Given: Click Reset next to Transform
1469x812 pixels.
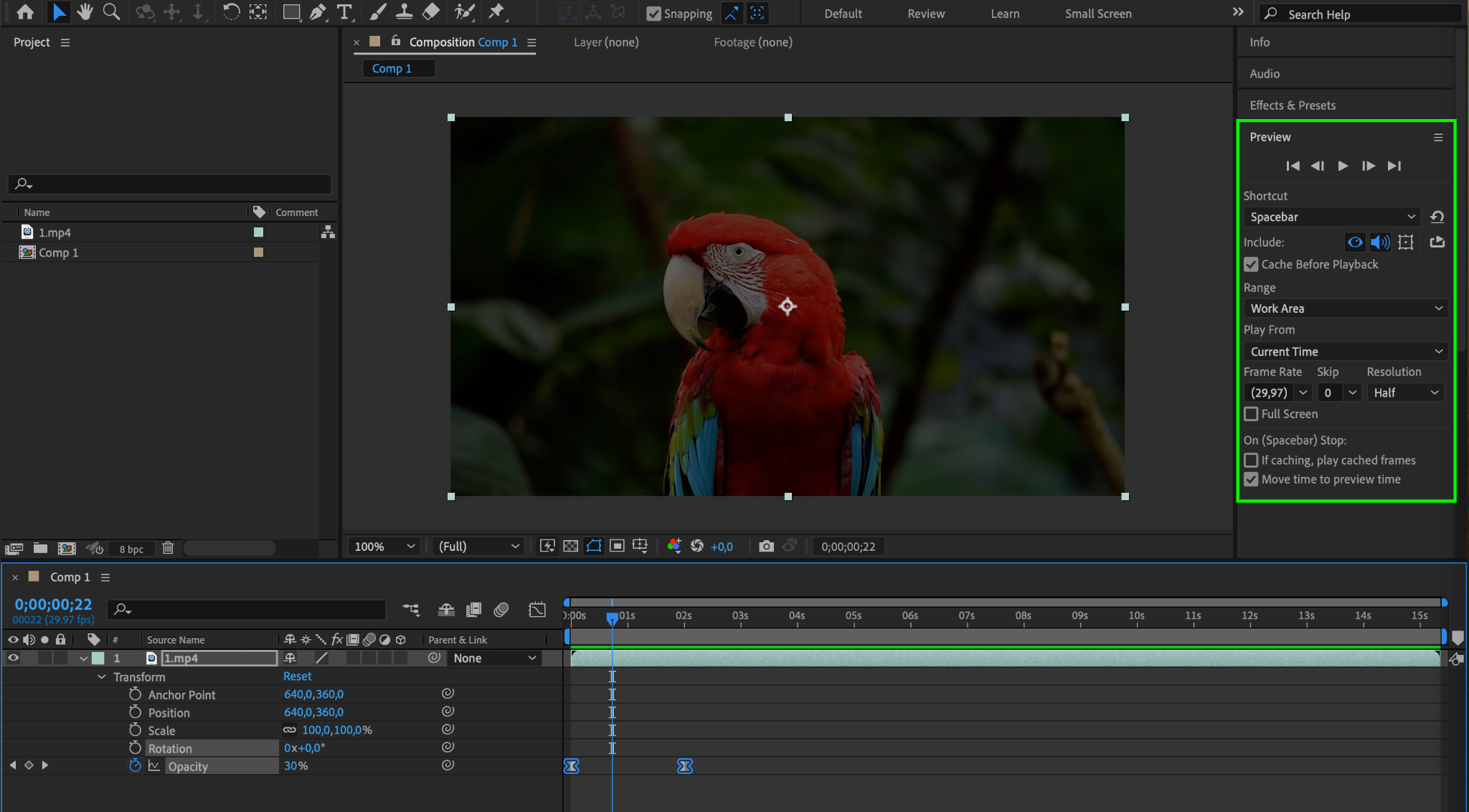Looking at the screenshot, I should coord(297,676).
